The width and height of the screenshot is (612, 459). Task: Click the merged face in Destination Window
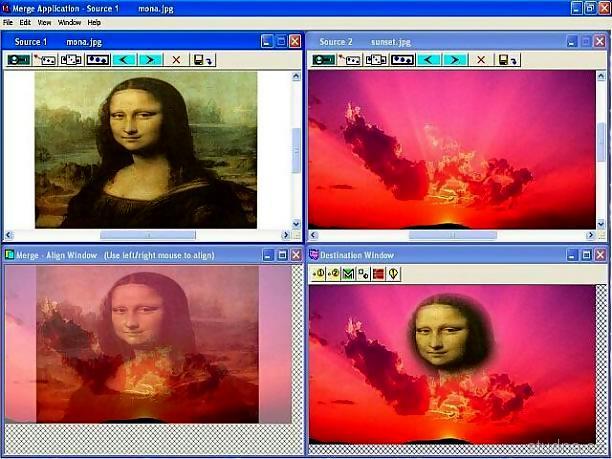point(449,334)
